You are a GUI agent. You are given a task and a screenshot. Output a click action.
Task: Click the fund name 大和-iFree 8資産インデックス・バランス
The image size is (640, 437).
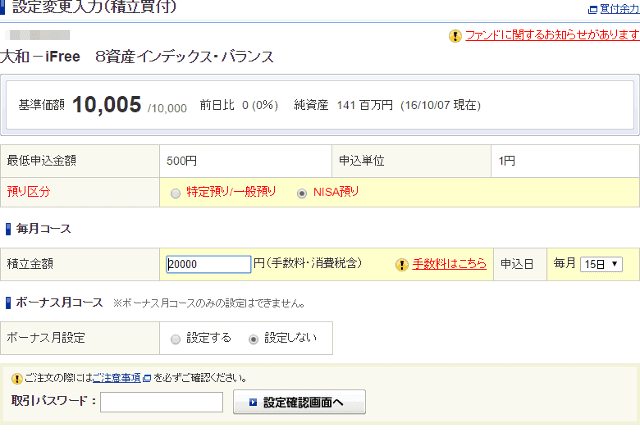click(137, 57)
